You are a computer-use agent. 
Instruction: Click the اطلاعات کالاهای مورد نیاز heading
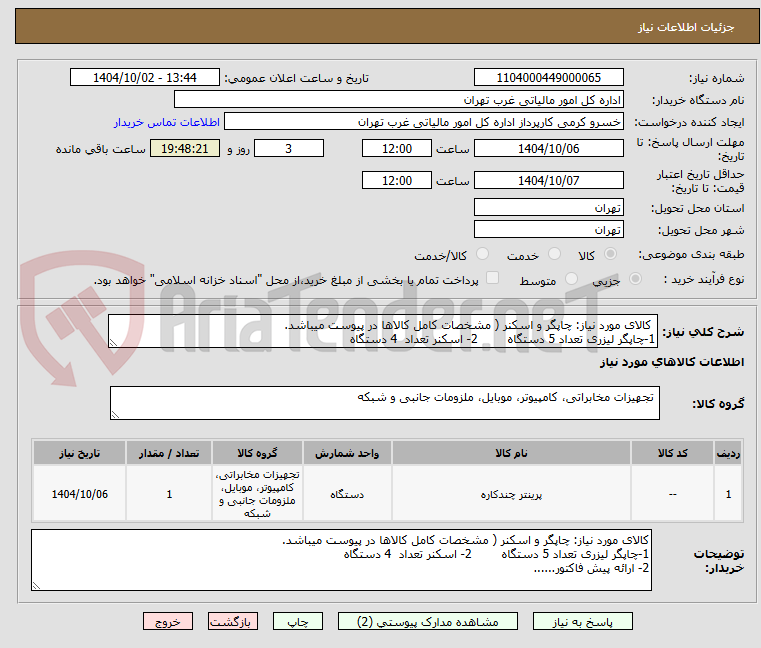672,362
